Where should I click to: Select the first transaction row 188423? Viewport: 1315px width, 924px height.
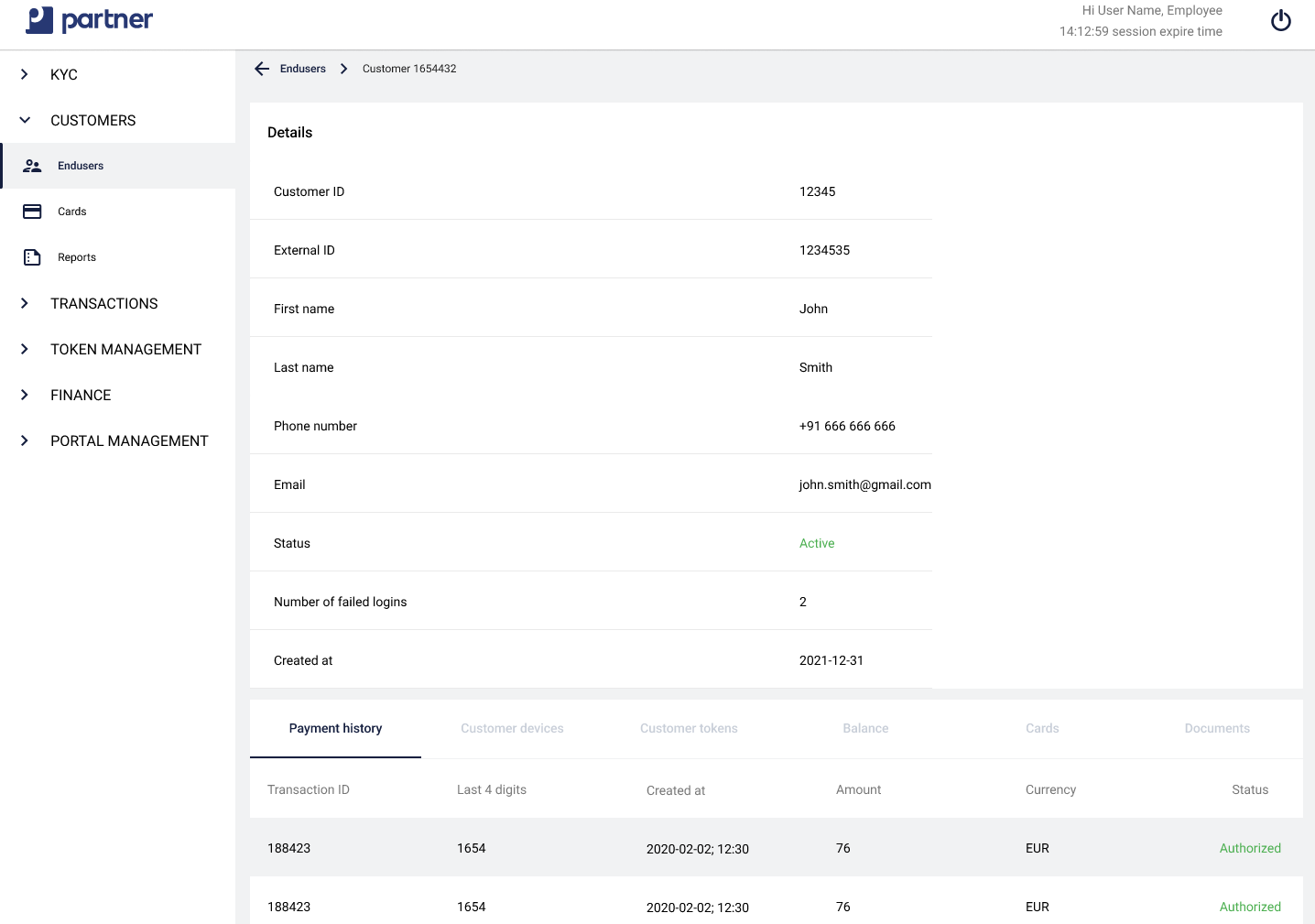[x=288, y=848]
